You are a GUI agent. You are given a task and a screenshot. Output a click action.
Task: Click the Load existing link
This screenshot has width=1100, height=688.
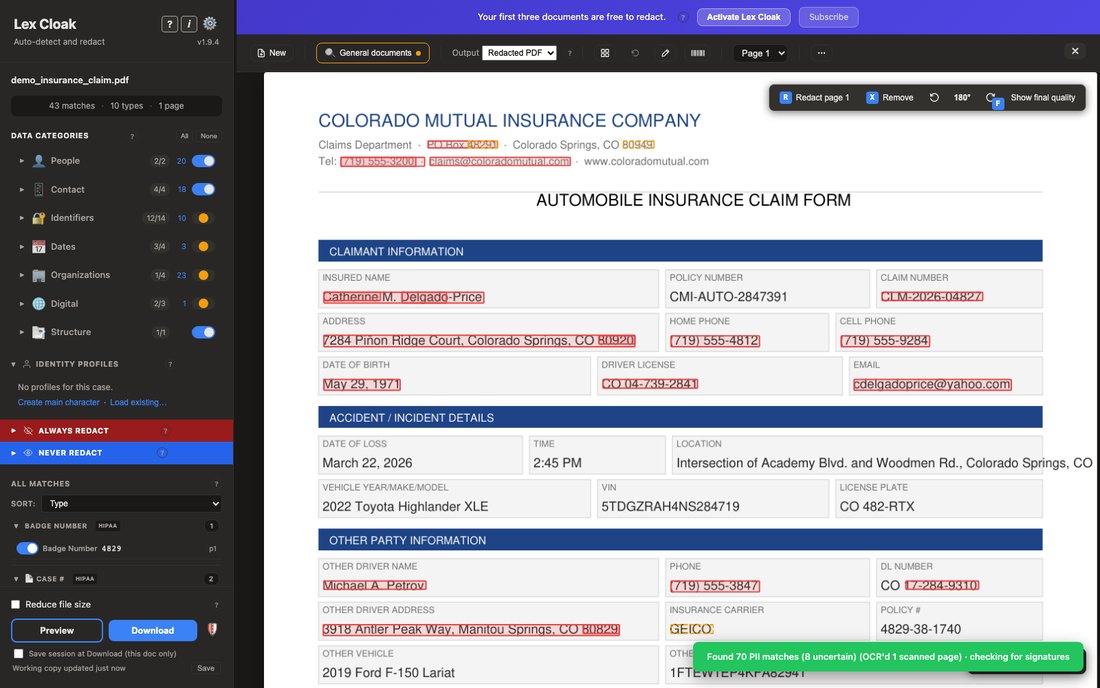[x=138, y=403]
